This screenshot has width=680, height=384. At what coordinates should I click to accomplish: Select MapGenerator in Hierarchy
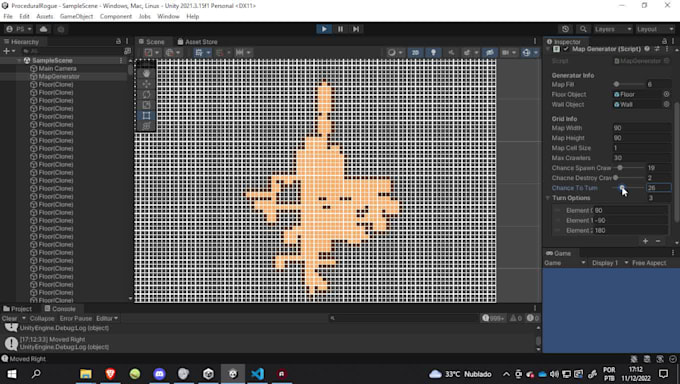point(59,76)
